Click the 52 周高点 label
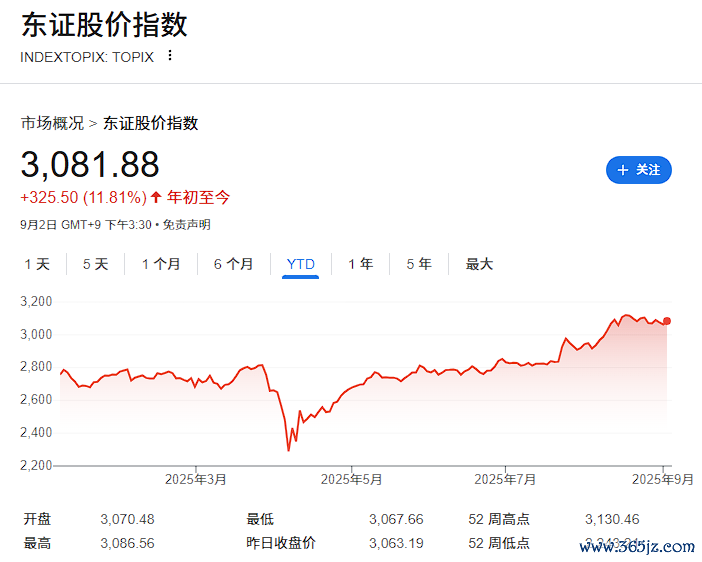 499,519
